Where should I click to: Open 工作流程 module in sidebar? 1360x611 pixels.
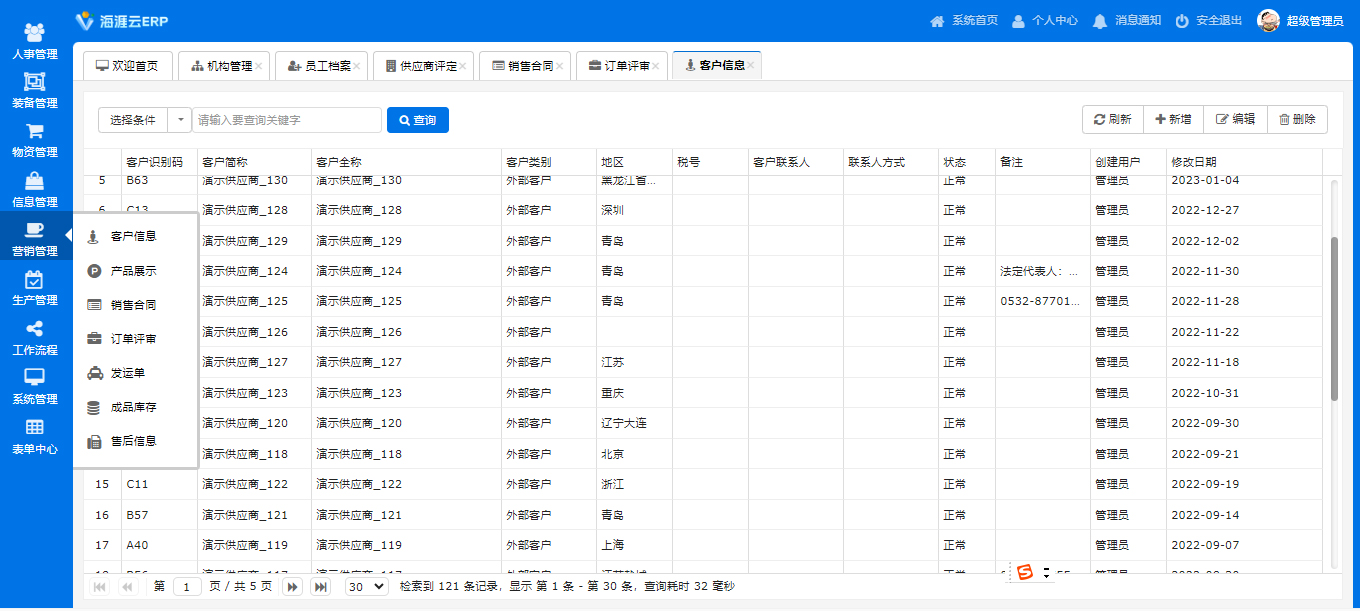35,338
